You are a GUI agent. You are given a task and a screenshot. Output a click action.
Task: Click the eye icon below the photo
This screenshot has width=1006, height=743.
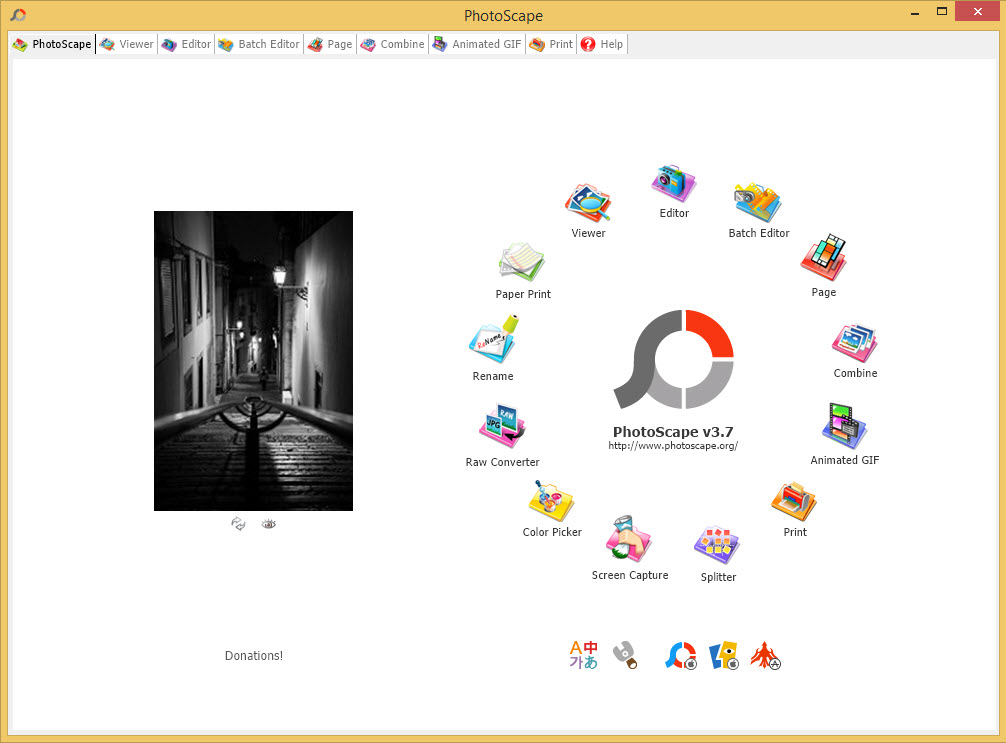[269, 524]
